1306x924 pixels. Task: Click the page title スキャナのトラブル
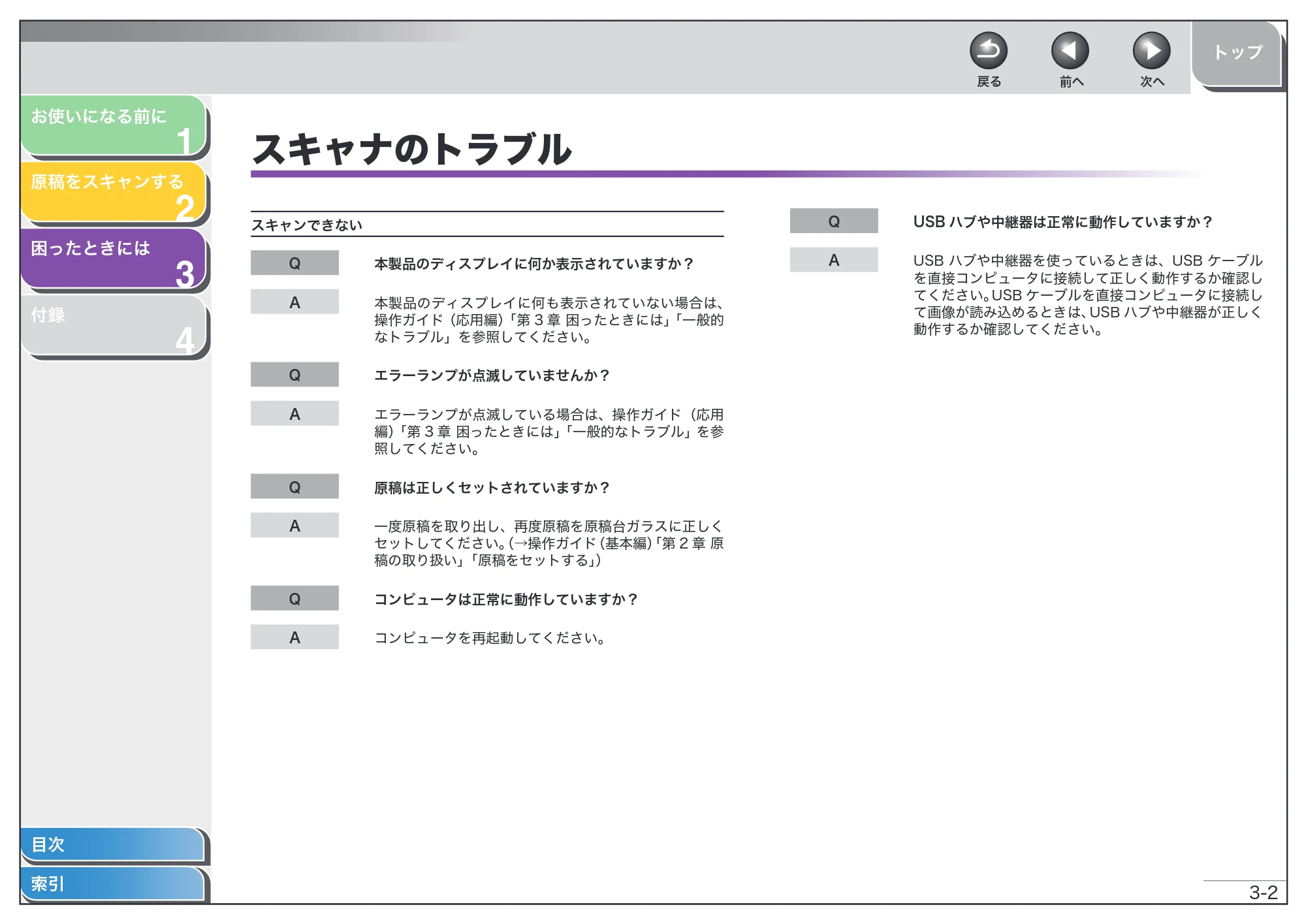click(412, 149)
